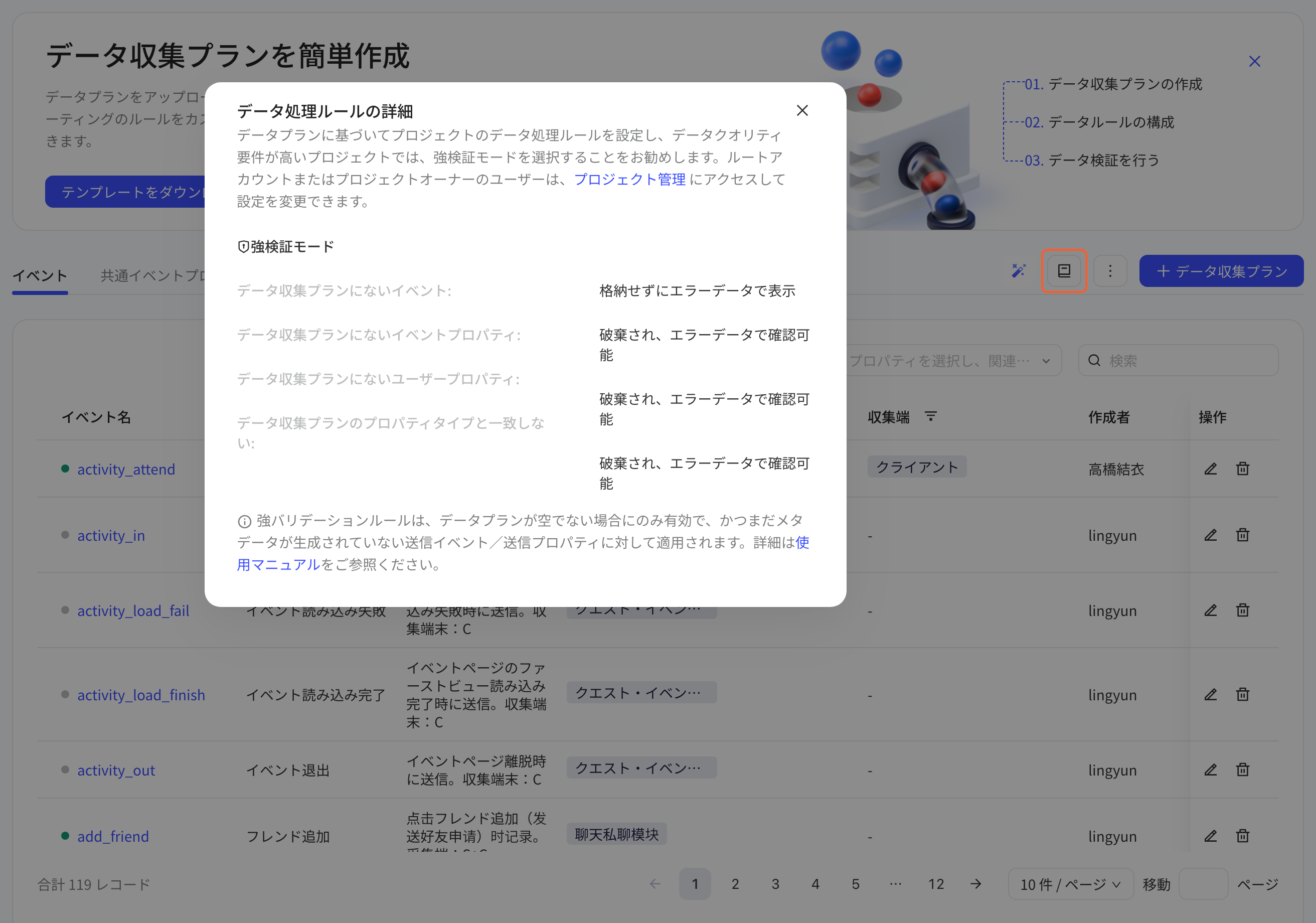This screenshot has height=923, width=1316.
Task: Delete the activity_load_fail event row
Action: pos(1243,610)
